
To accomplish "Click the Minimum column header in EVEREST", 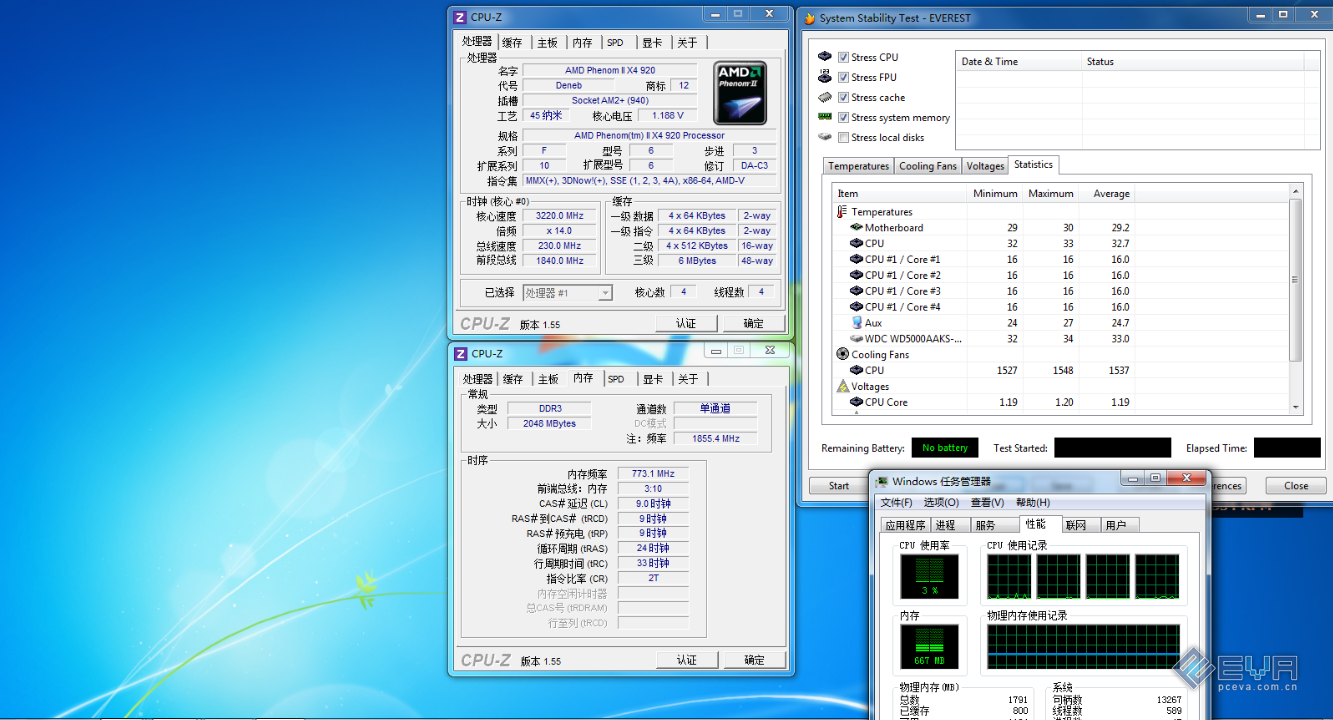I will point(995,193).
